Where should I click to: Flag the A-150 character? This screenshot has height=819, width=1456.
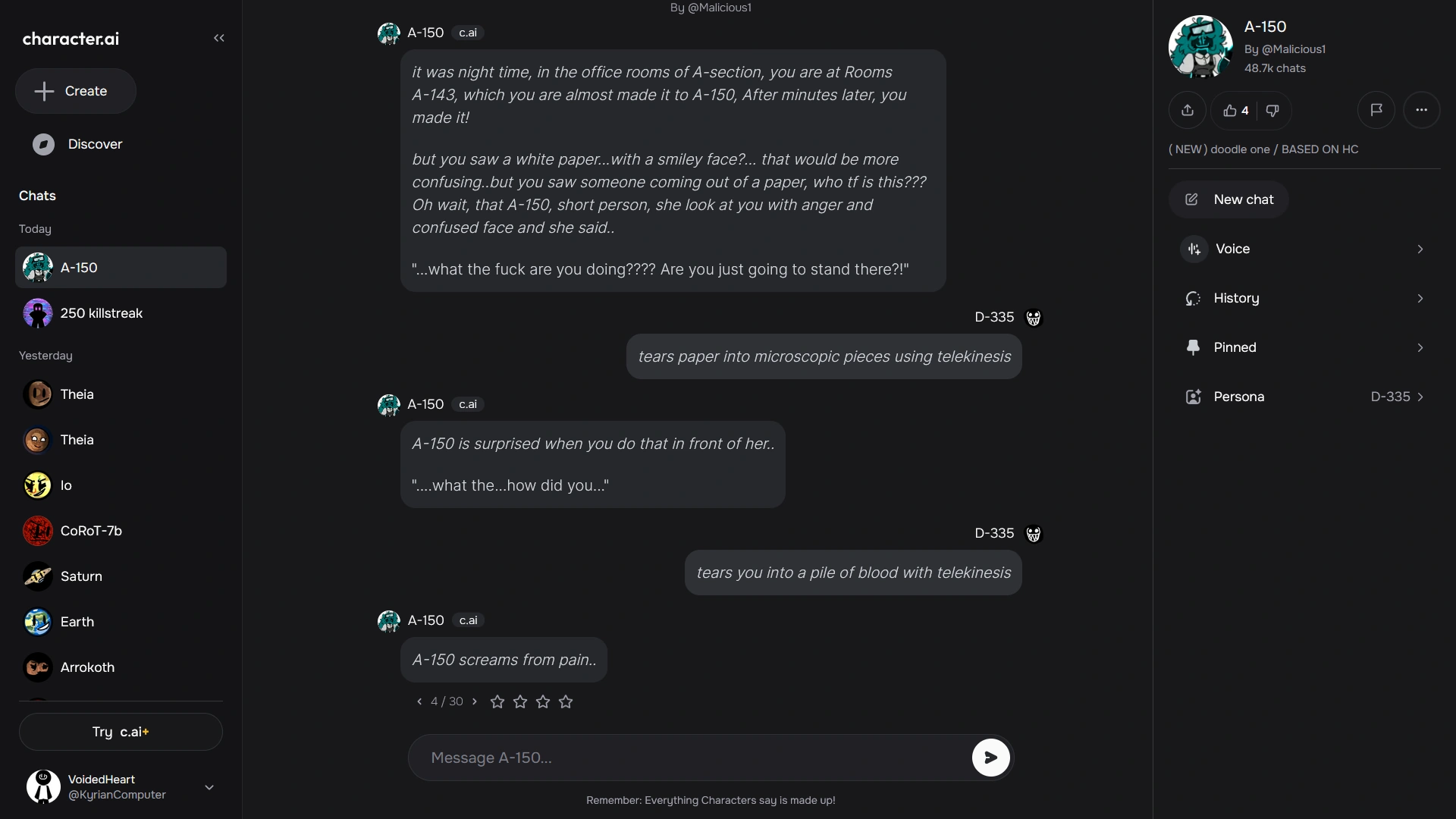pos(1376,110)
